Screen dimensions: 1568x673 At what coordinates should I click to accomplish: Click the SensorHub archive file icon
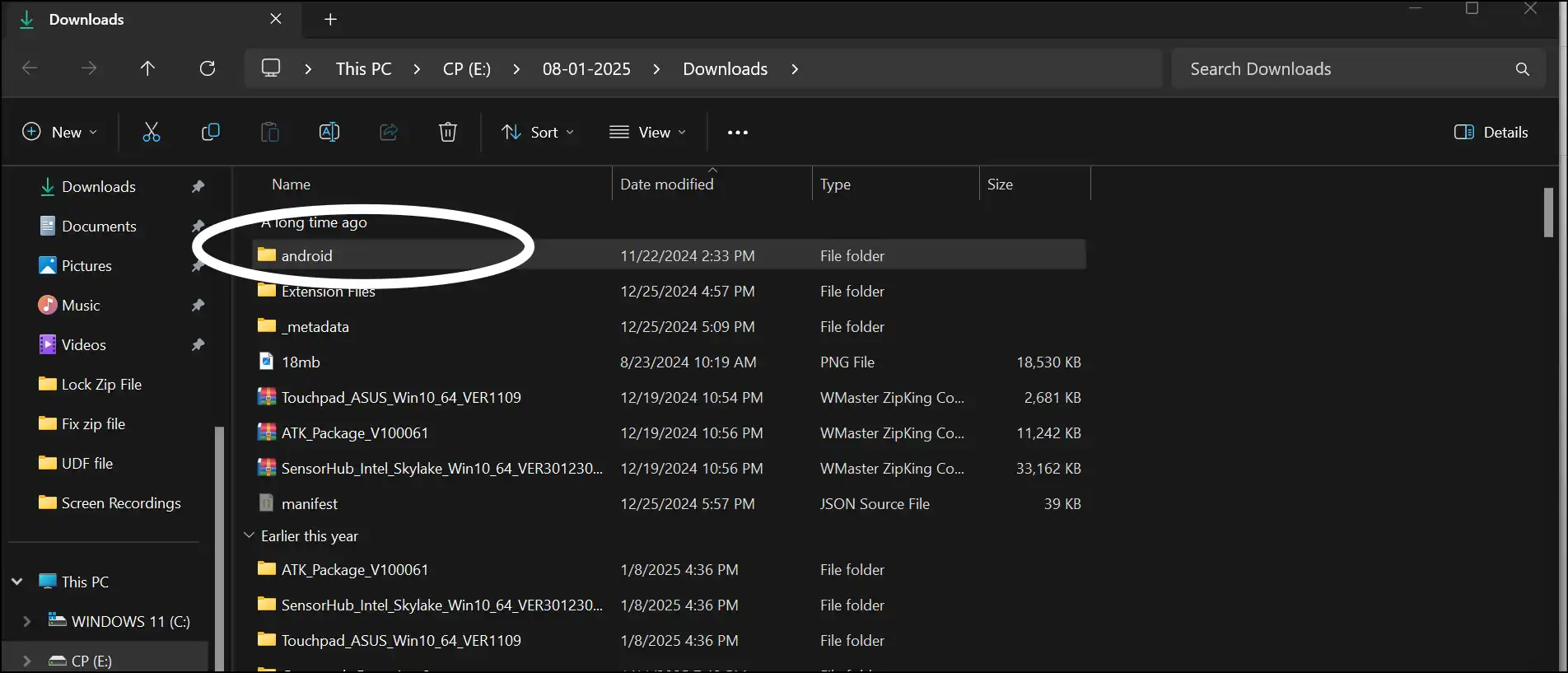coord(266,467)
